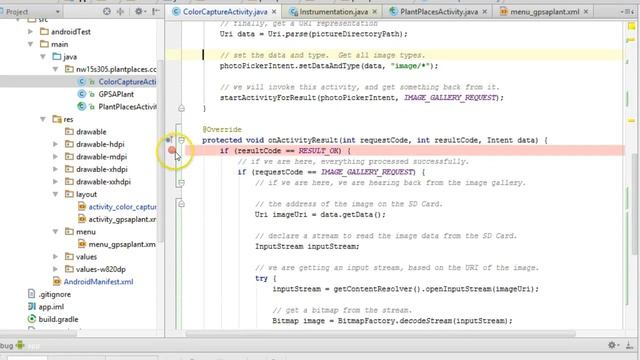The height and width of the screenshot is (360, 640).
Task: Select GPSAPlant class in project tree
Action: (116, 94)
